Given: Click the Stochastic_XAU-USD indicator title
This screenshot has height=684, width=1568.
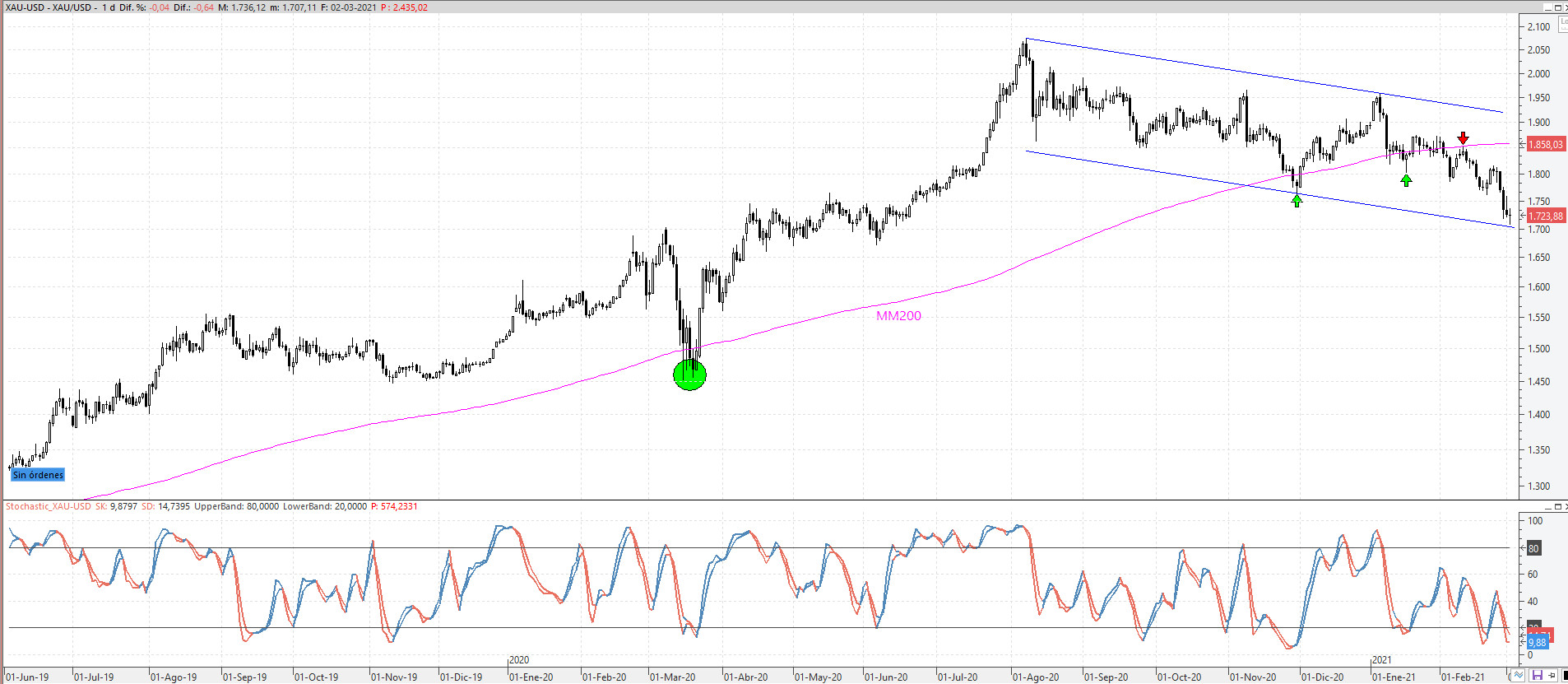Looking at the screenshot, I should click(49, 506).
